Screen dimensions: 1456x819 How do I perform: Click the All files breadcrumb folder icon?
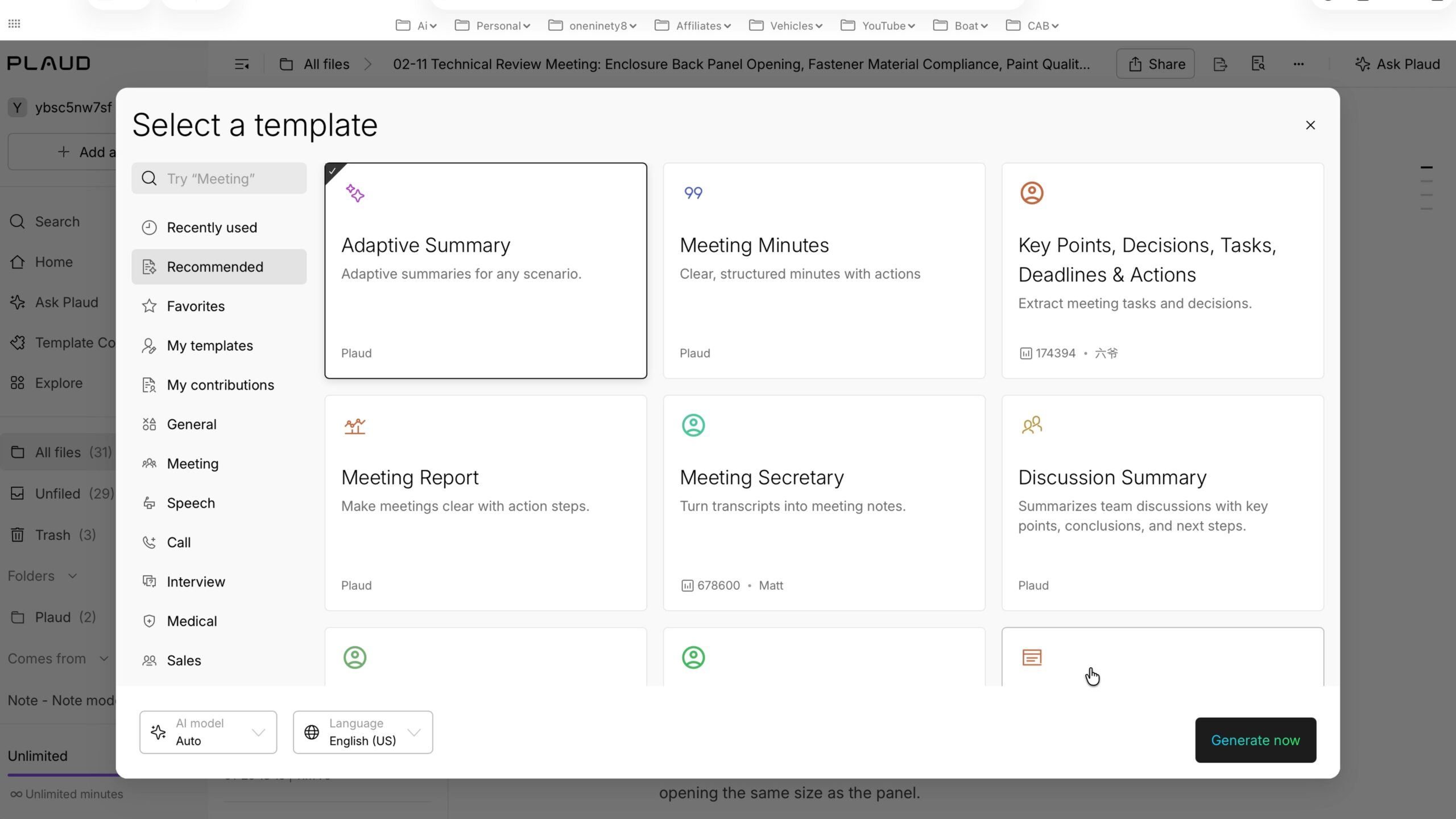(x=287, y=64)
